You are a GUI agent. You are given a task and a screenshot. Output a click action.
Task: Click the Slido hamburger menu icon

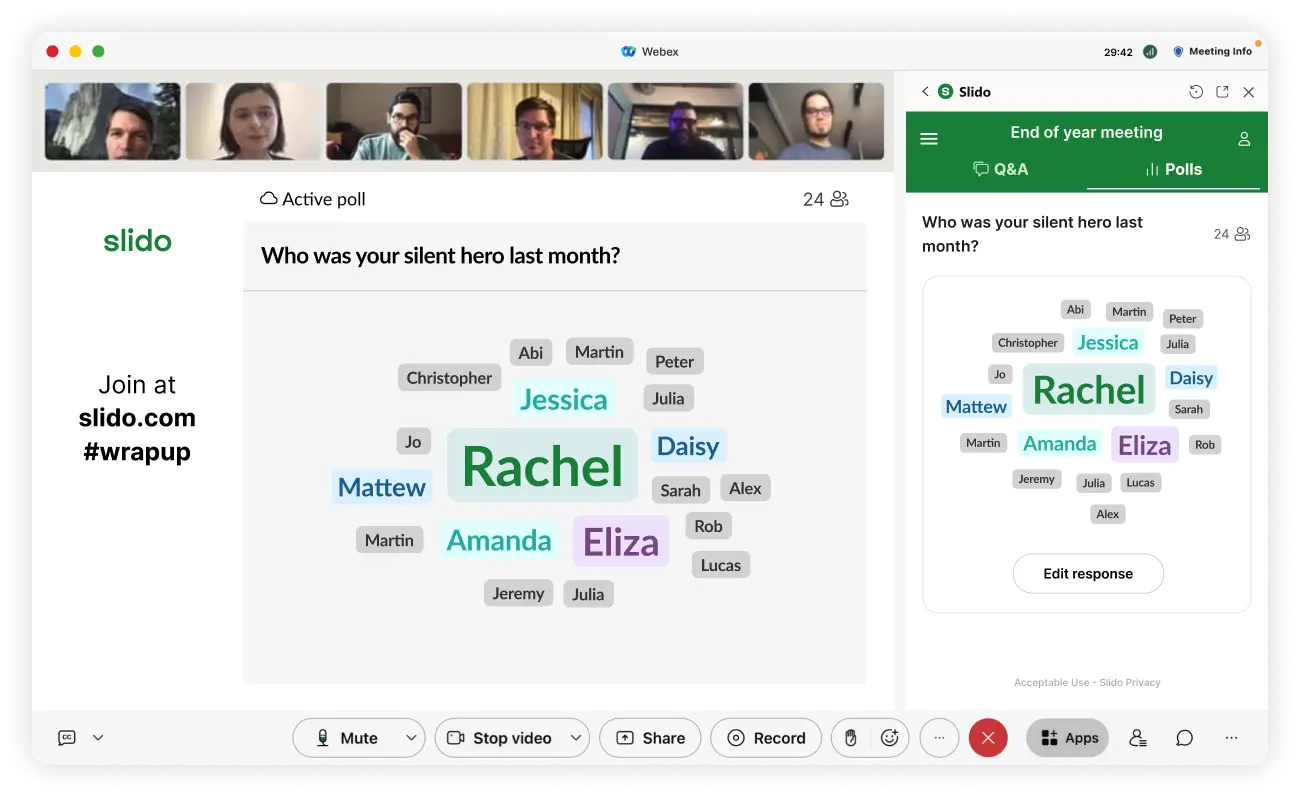tap(929, 139)
